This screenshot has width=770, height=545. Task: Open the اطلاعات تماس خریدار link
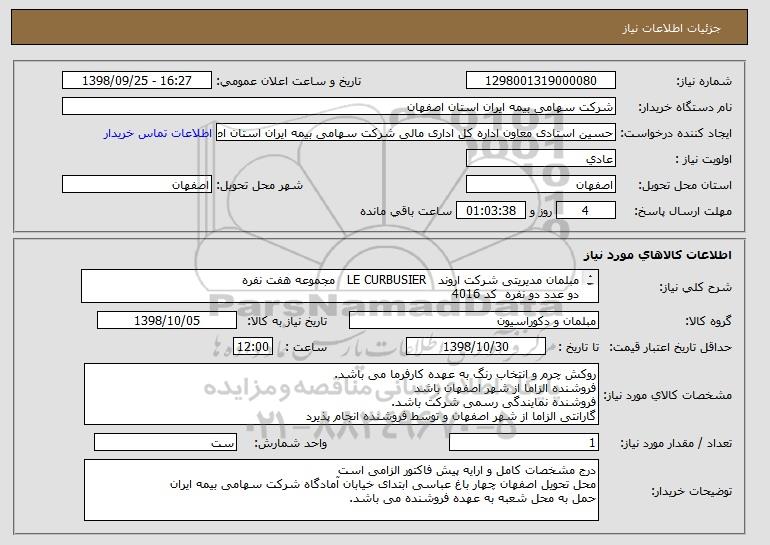pyautogui.click(x=158, y=134)
